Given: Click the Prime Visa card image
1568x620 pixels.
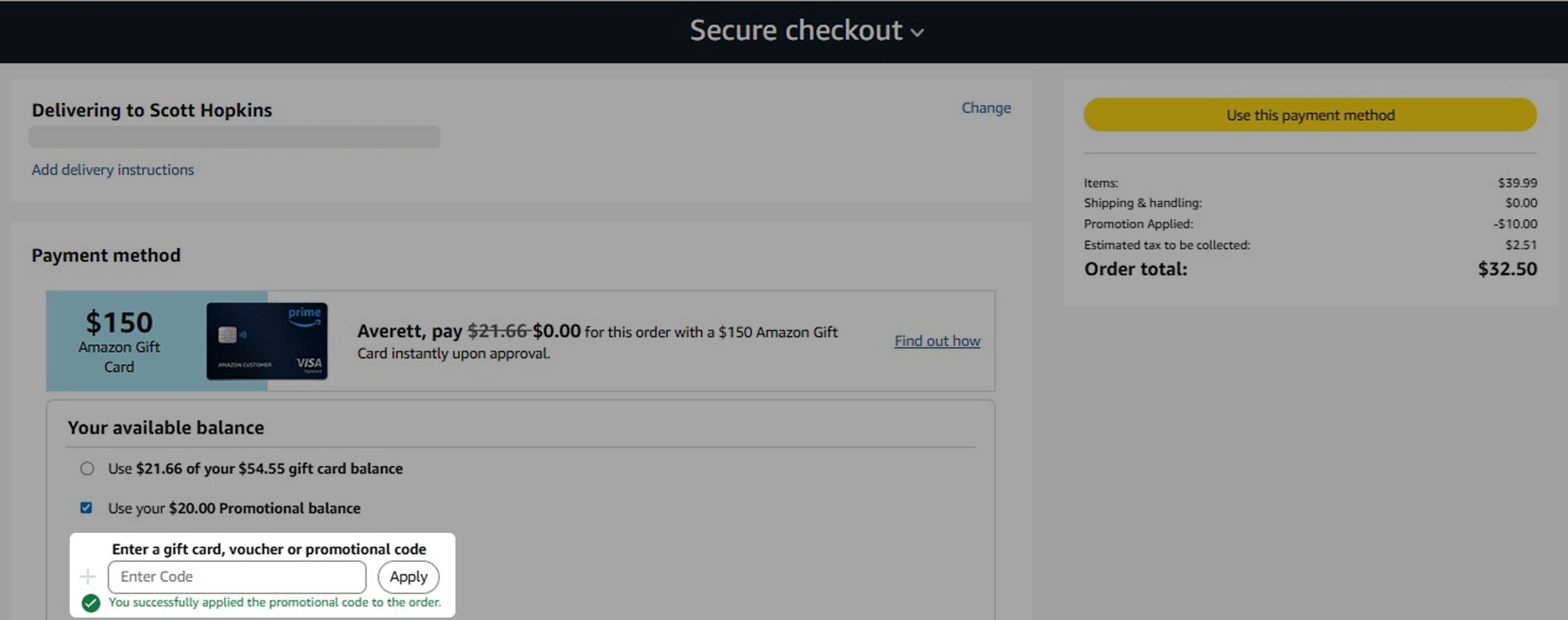Looking at the screenshot, I should pos(267,341).
